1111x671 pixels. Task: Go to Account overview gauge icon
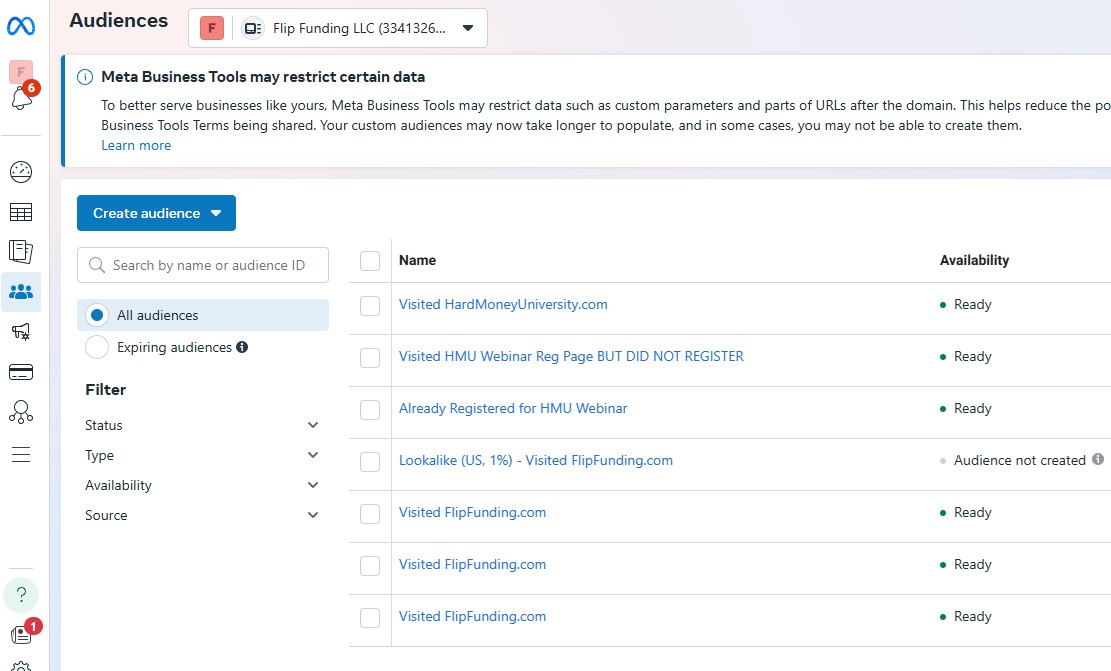(21, 171)
